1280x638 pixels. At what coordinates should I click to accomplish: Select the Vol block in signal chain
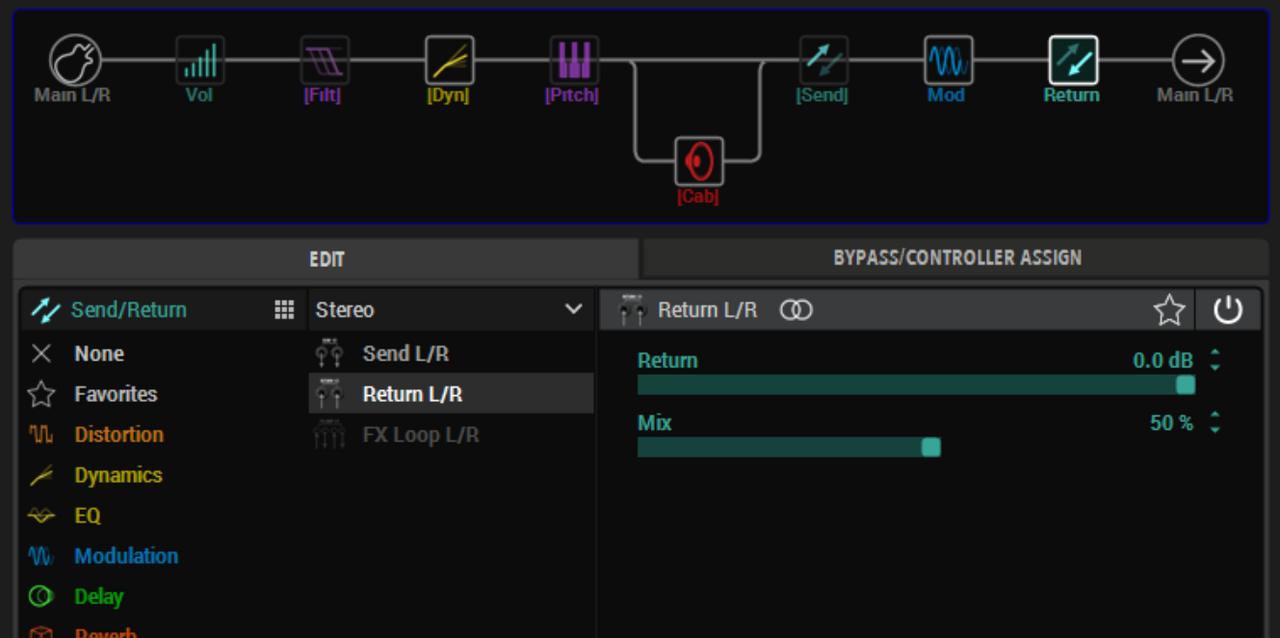pos(200,61)
